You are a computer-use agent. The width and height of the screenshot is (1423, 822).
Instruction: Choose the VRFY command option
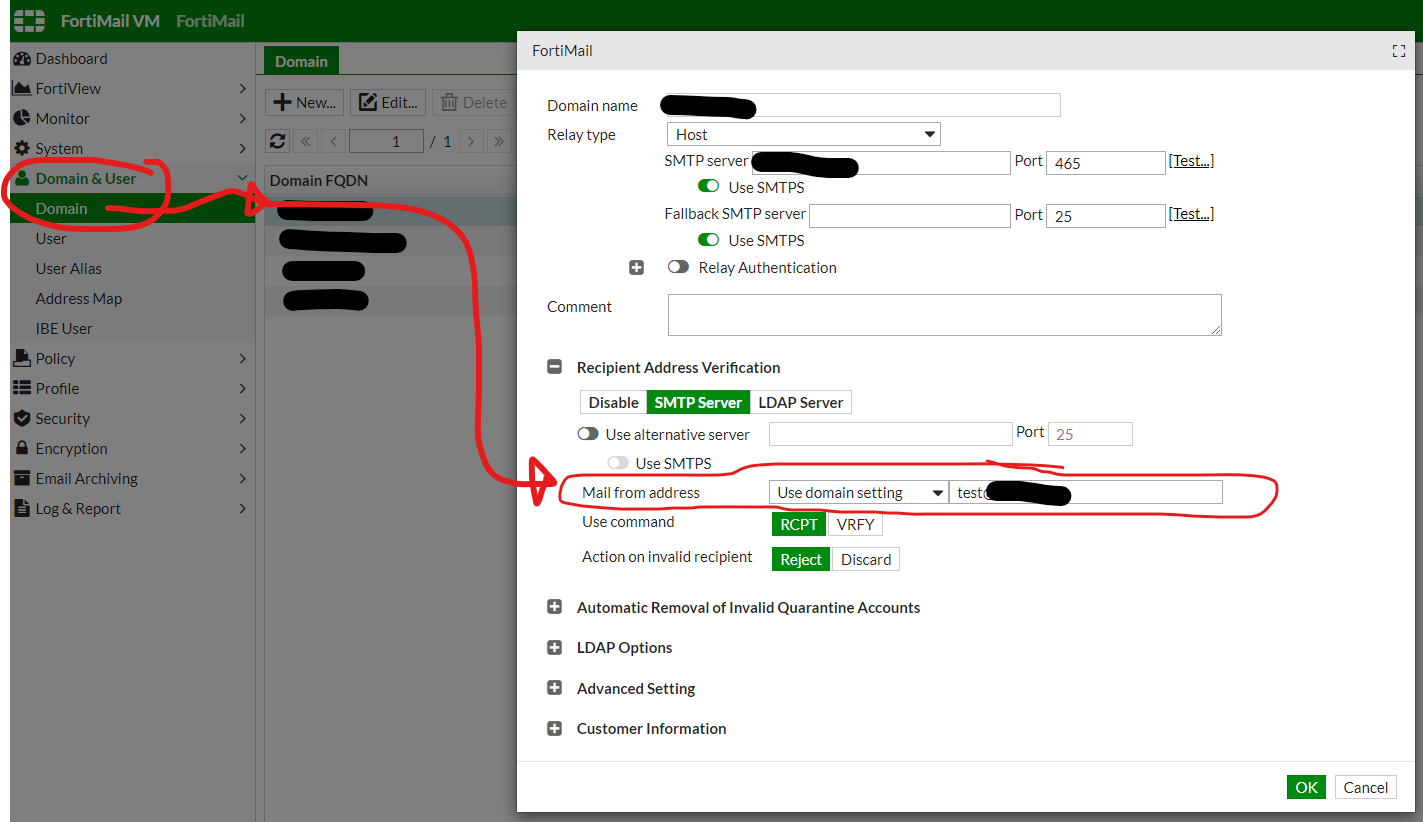point(855,525)
